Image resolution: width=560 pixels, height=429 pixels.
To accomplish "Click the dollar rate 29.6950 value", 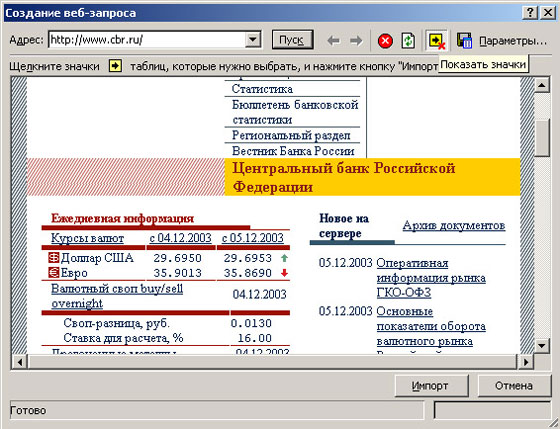I will pyautogui.click(x=178, y=258).
